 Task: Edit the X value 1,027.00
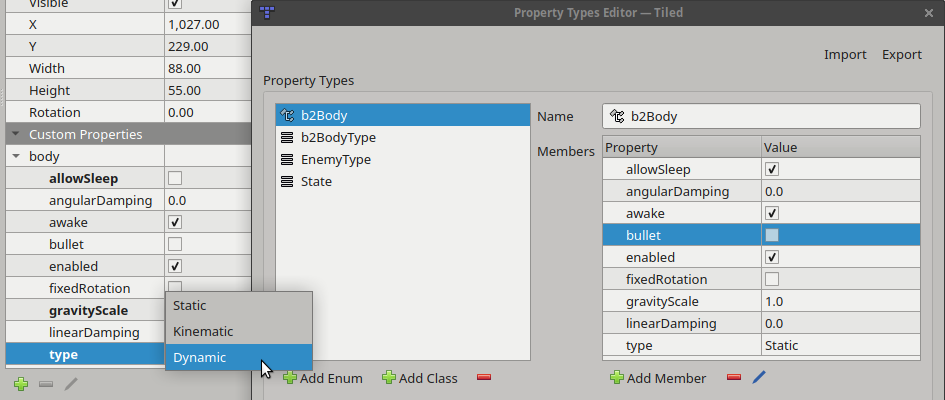click(207, 25)
